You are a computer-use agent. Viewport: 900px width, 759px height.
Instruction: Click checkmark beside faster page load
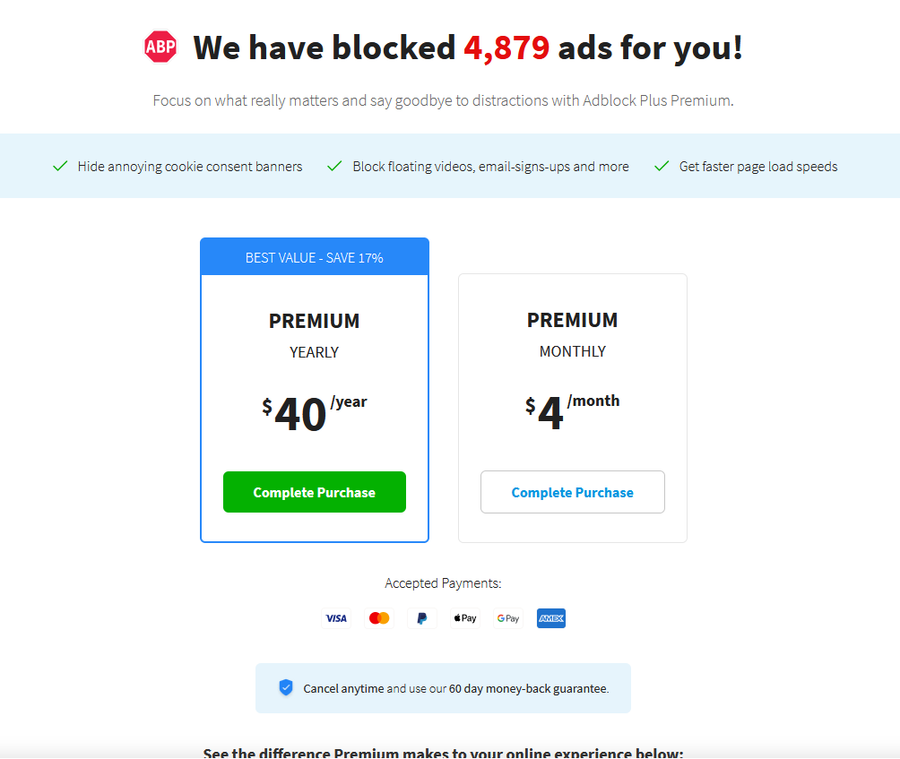tap(661, 166)
